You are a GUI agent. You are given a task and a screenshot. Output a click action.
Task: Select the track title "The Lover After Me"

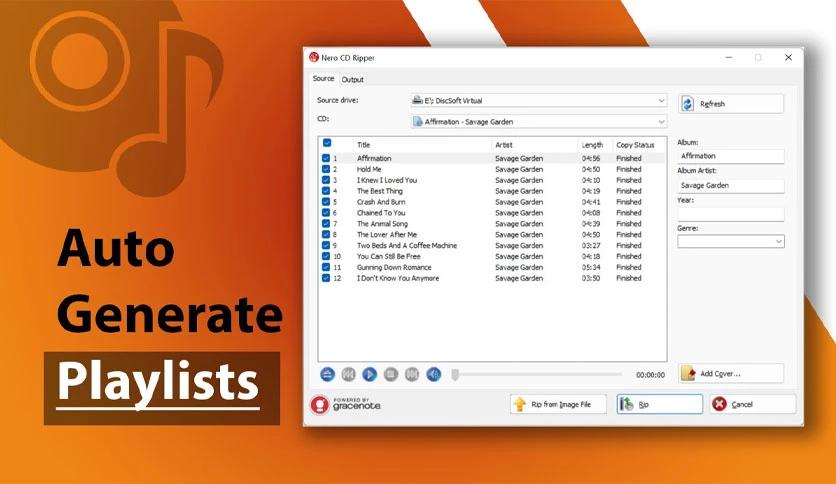(387, 235)
